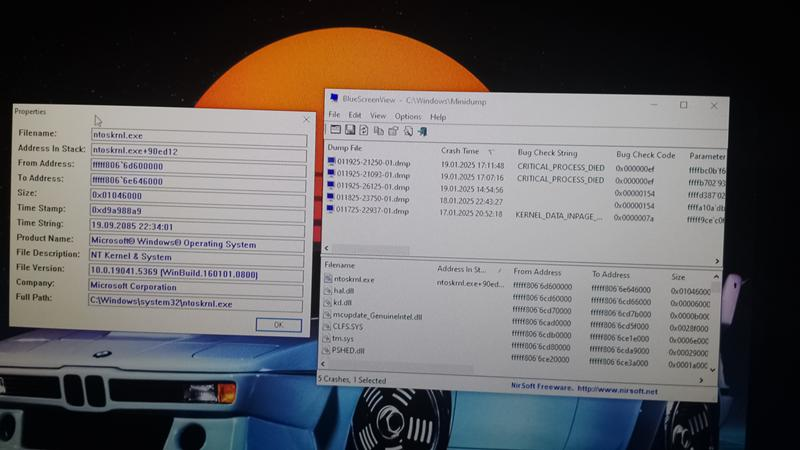Click scroll-right arrow in upper pane
The width and height of the screenshot is (800, 450).
pyautogui.click(x=717, y=261)
